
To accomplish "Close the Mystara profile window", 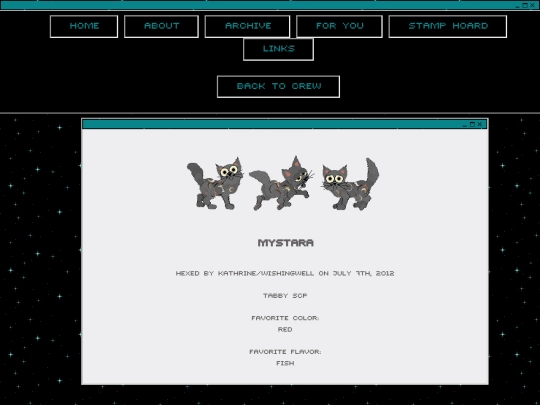I will pos(480,124).
